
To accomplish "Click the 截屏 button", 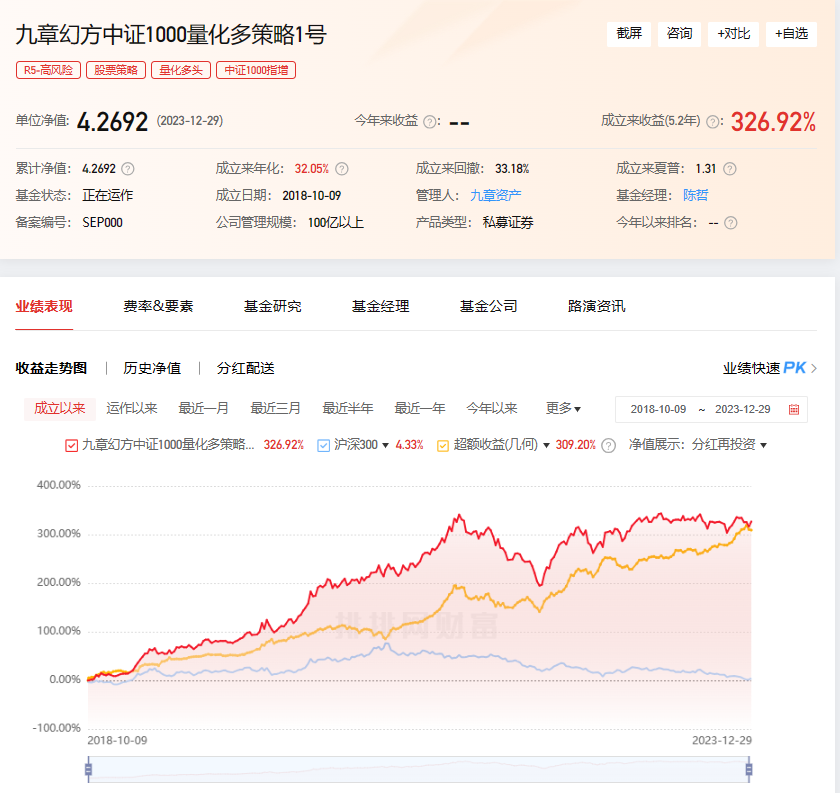I will coord(629,34).
